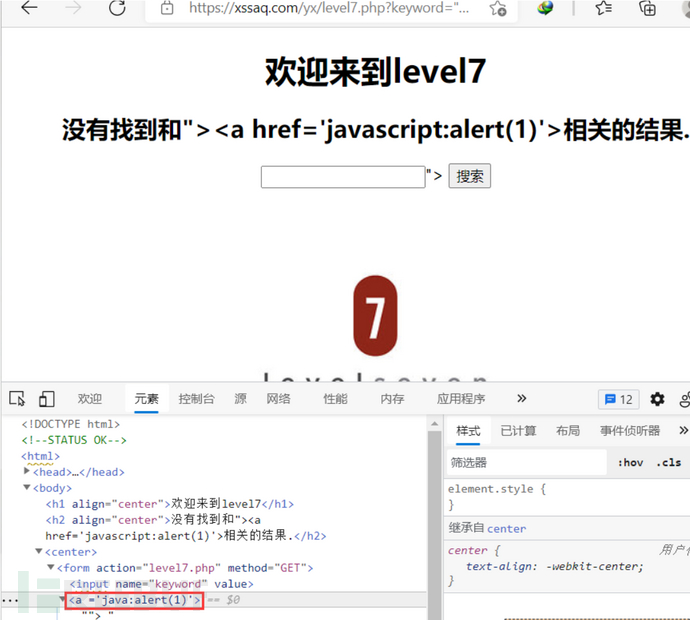
Task: Show more DevTools tabs via chevron
Action: (521, 399)
